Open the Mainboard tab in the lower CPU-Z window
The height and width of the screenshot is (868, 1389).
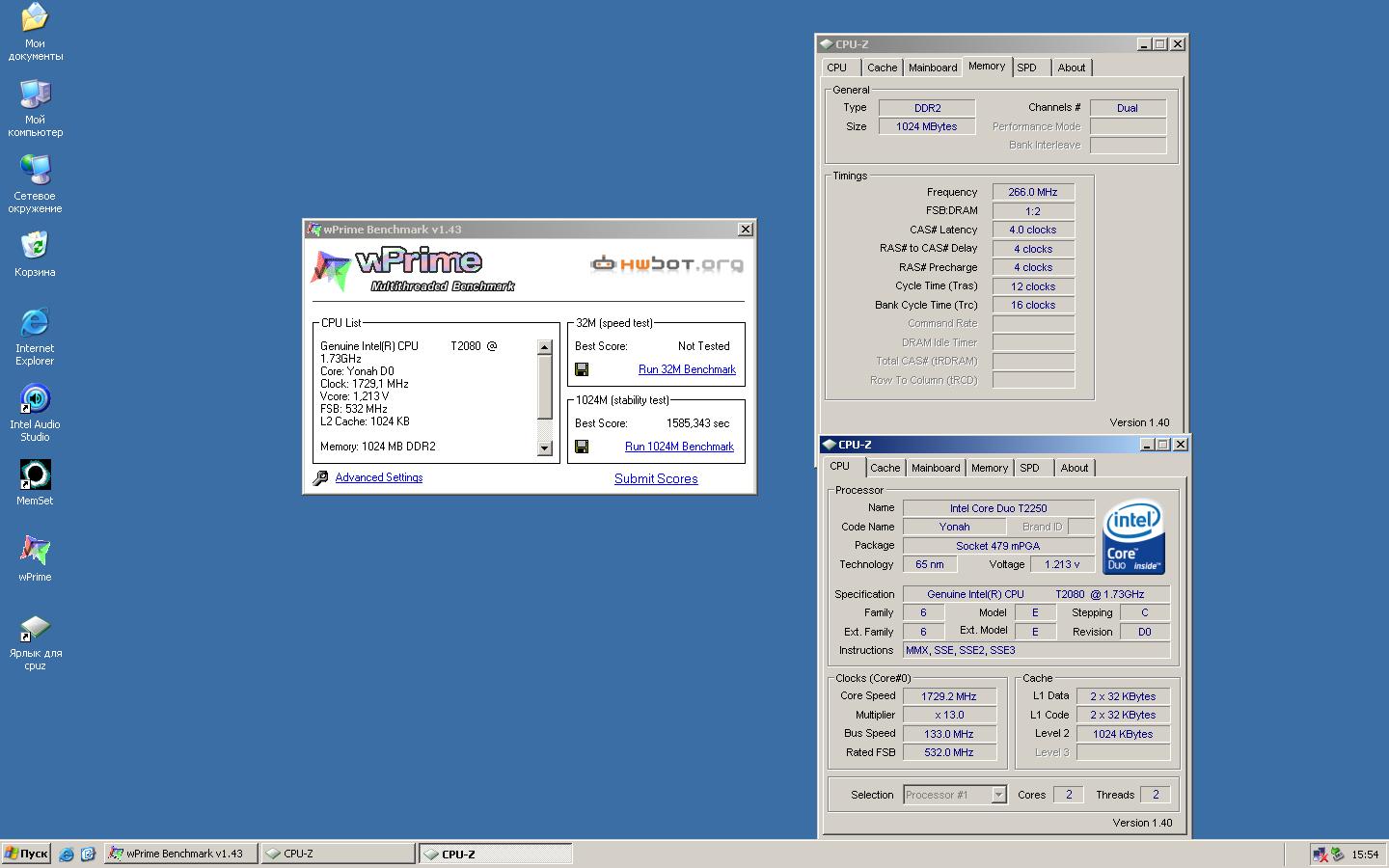(936, 468)
